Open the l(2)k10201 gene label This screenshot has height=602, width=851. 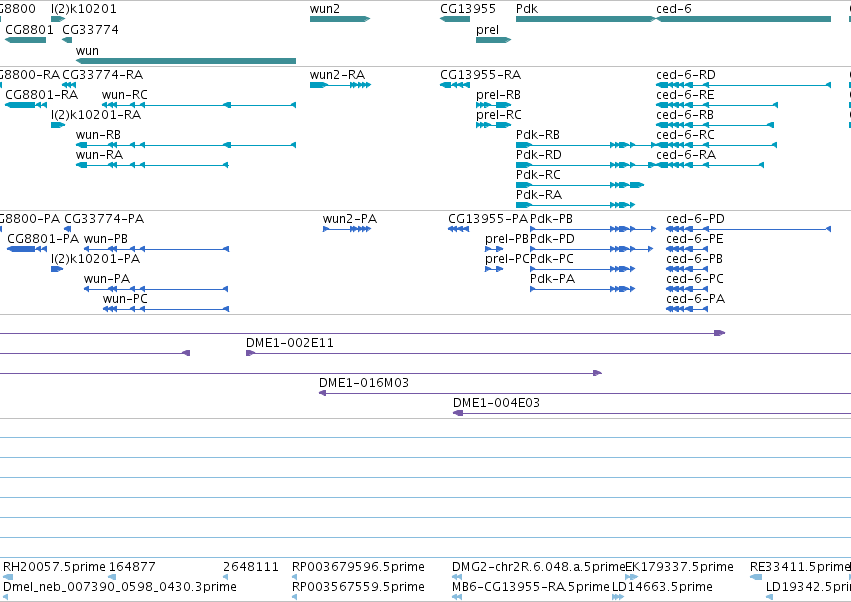84,9
